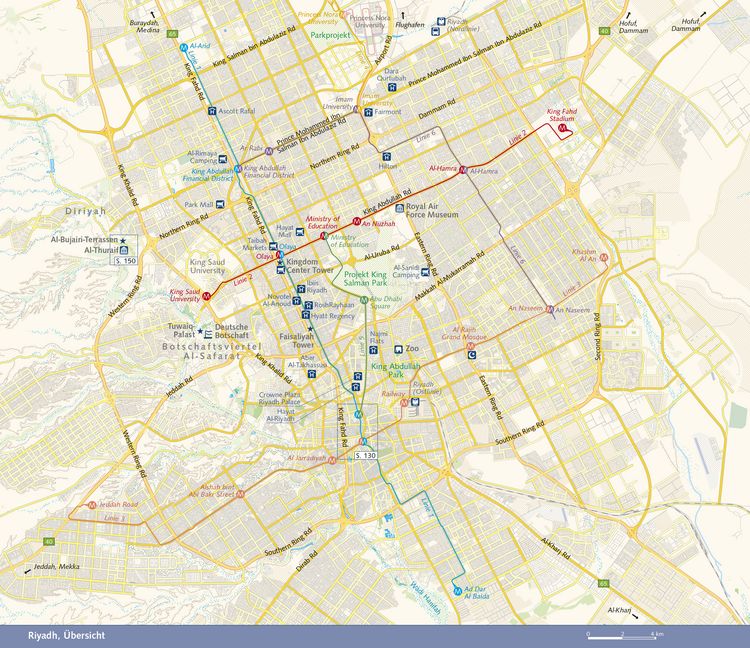Select the Ibis Riyadh hotel icon

(301, 289)
